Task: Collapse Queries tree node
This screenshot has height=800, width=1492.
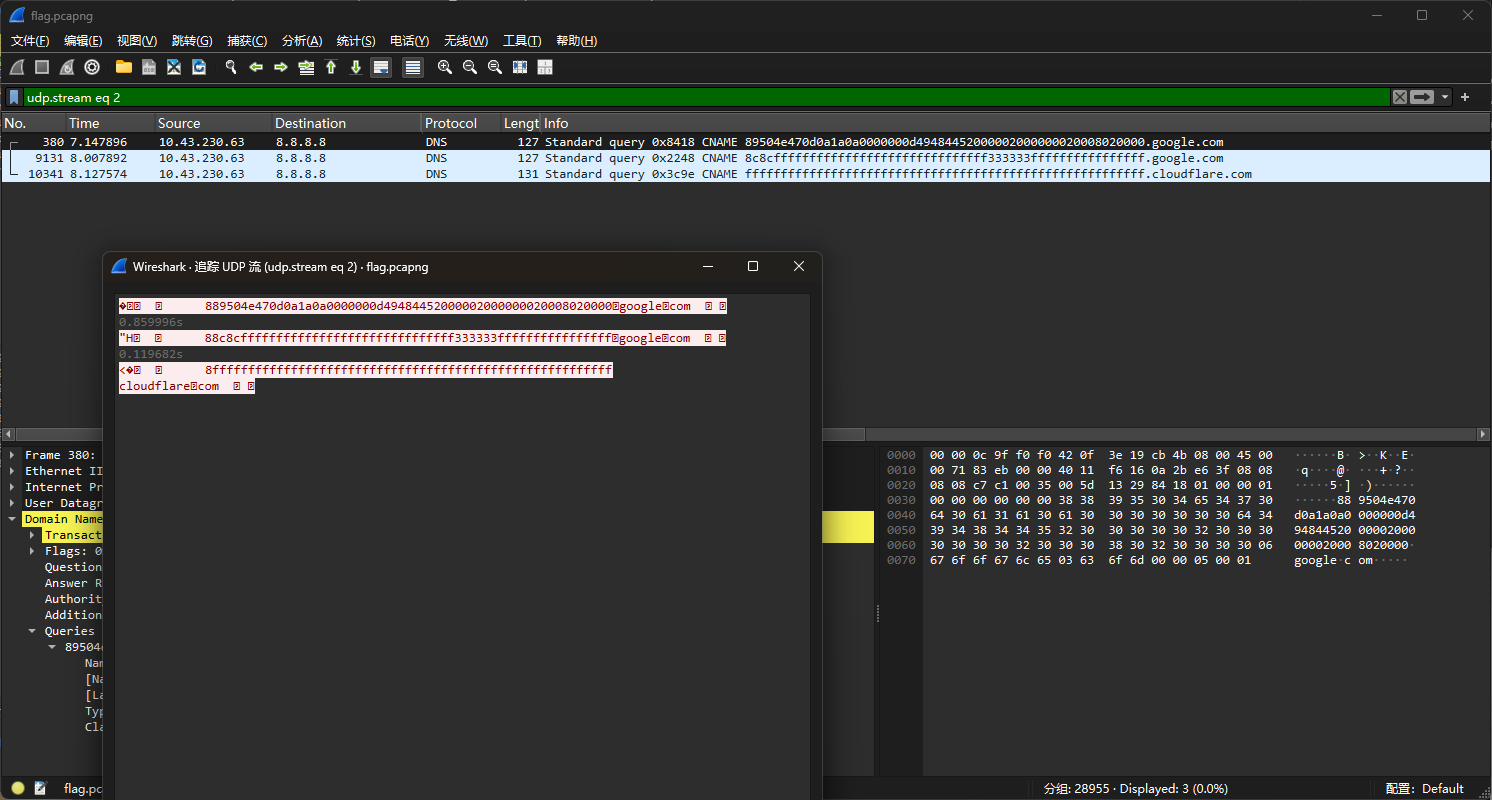Action: click(x=33, y=631)
